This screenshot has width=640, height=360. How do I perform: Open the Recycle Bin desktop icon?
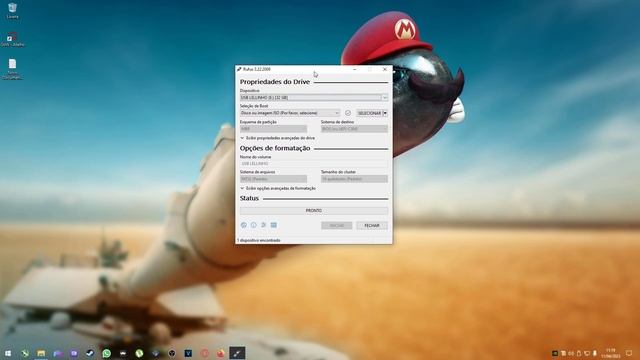click(12, 11)
